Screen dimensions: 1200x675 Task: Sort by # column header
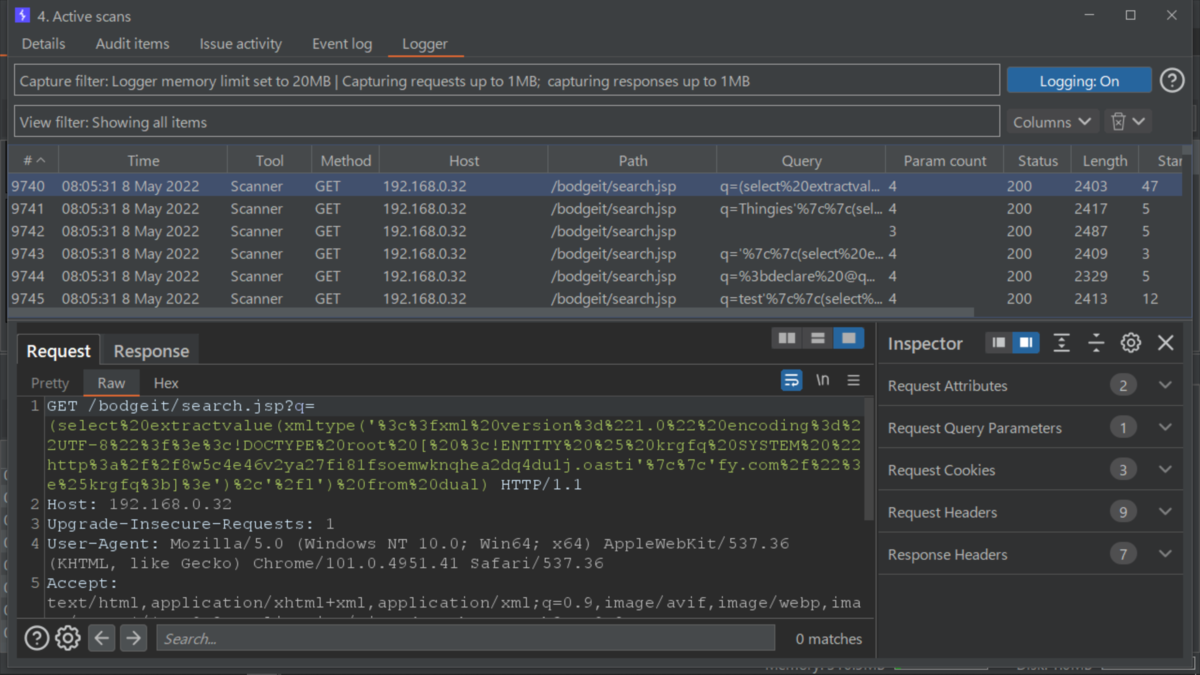coord(34,160)
